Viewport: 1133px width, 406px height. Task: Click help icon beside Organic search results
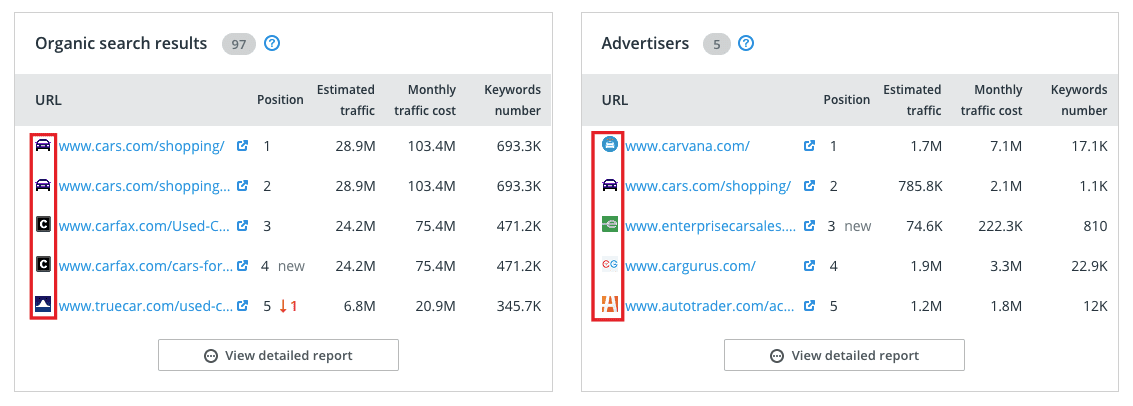pos(272,43)
